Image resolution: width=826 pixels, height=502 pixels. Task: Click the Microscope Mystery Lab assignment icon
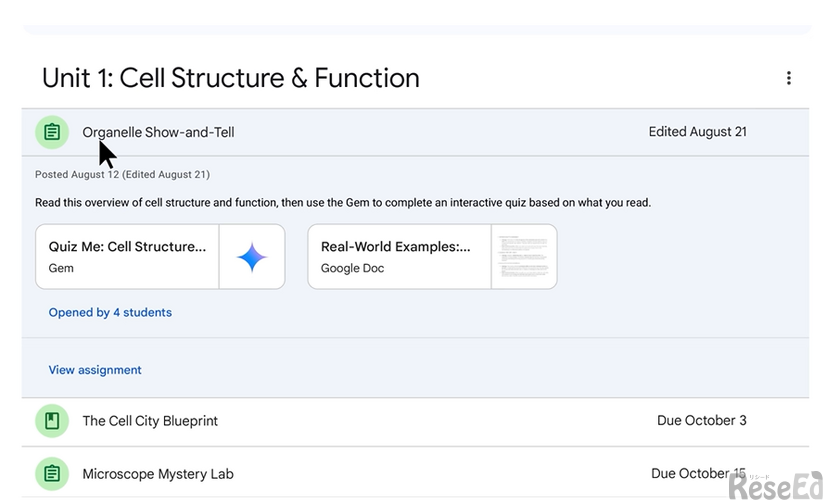(x=52, y=474)
